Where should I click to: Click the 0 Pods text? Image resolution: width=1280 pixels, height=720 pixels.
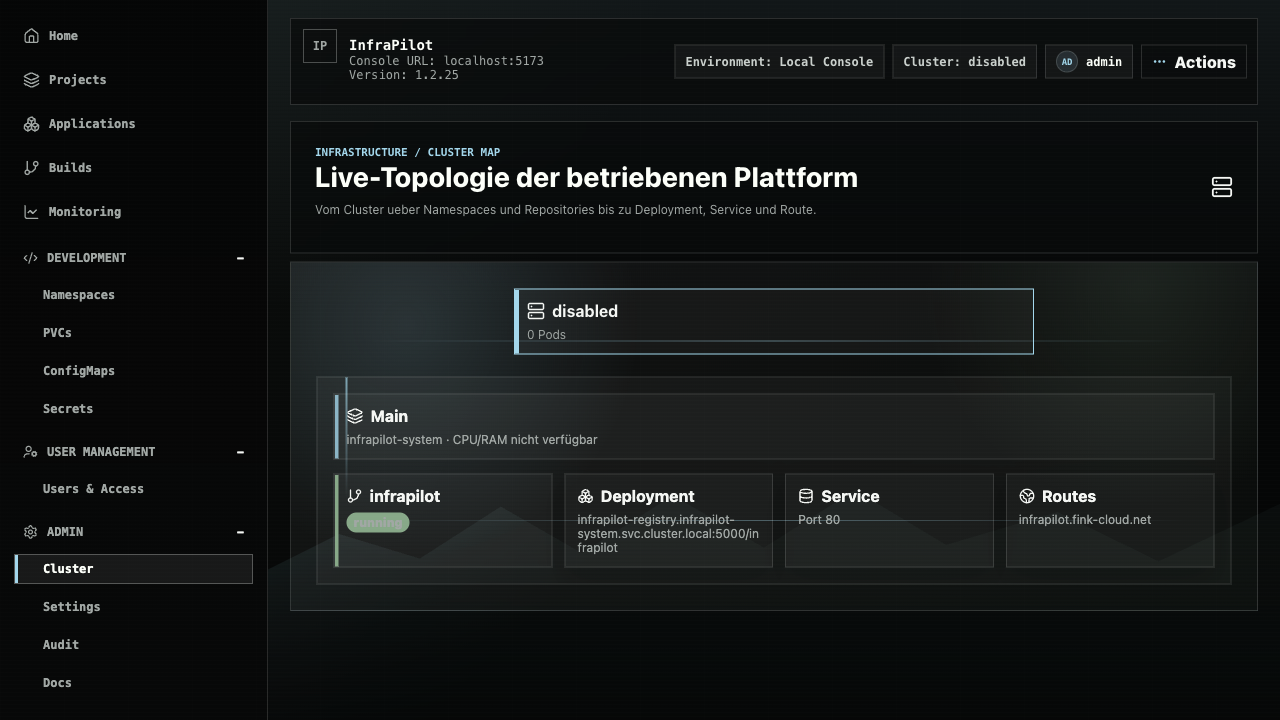pyautogui.click(x=547, y=335)
